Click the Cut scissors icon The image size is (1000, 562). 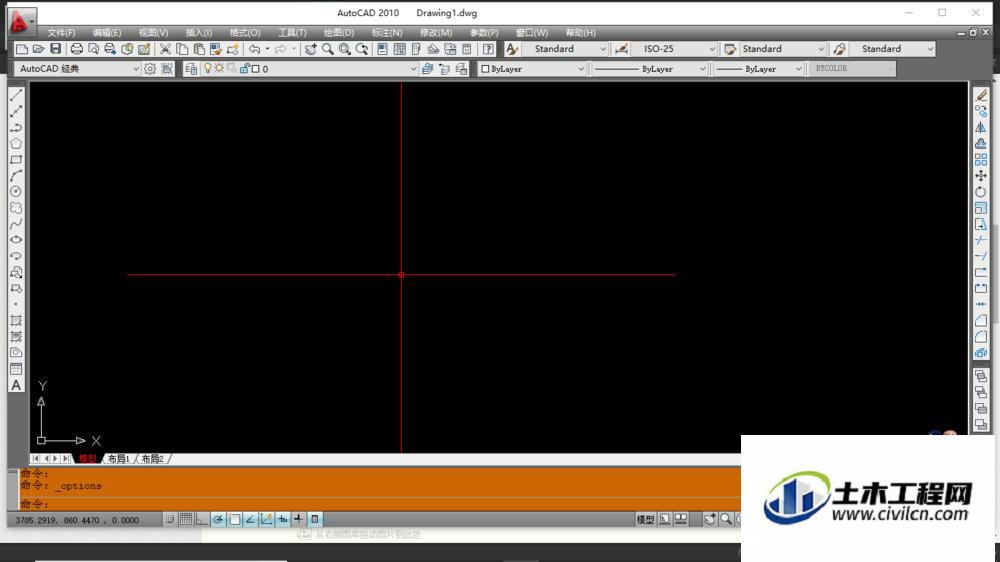(x=165, y=49)
